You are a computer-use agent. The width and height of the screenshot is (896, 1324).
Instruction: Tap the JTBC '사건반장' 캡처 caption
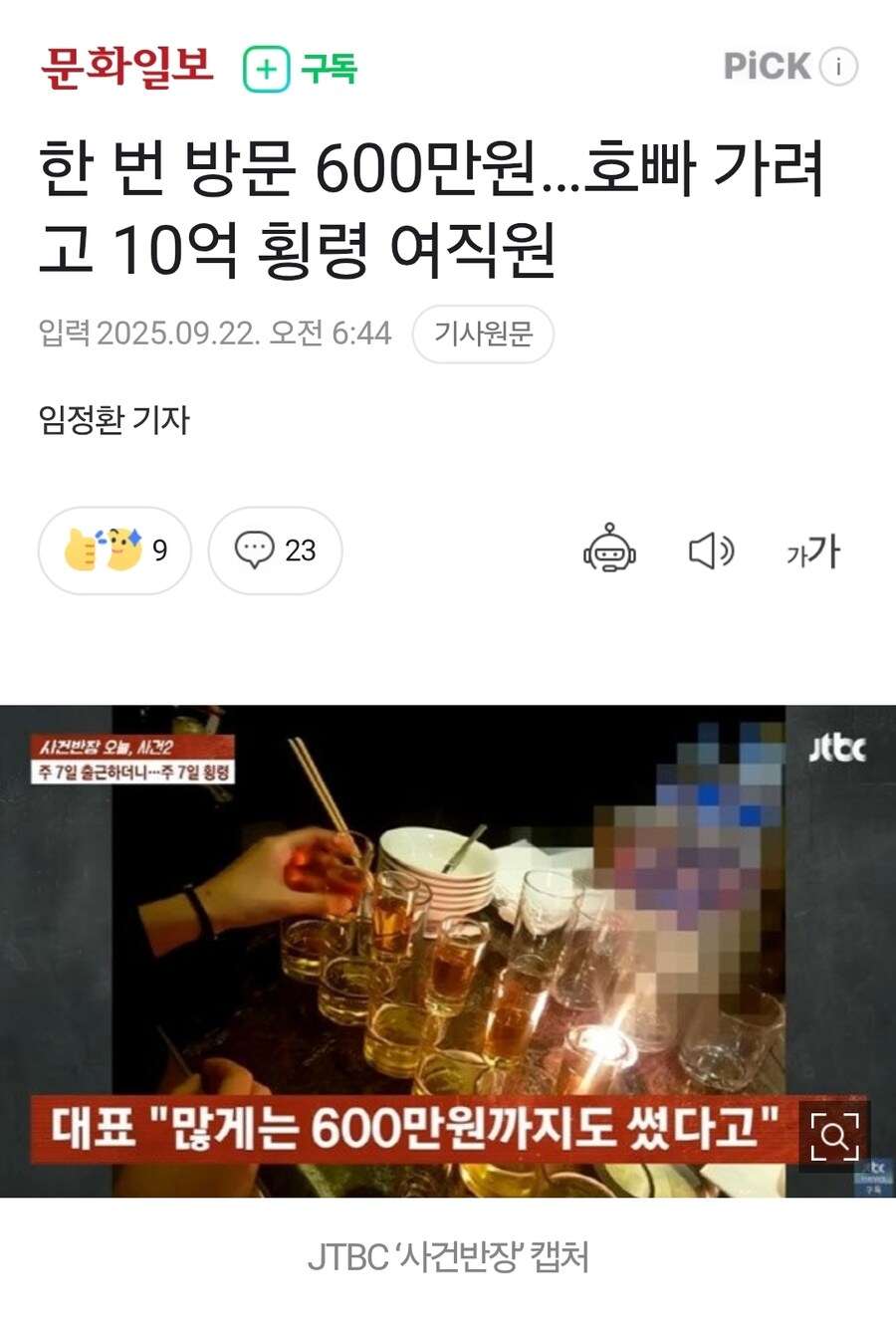tap(448, 1256)
